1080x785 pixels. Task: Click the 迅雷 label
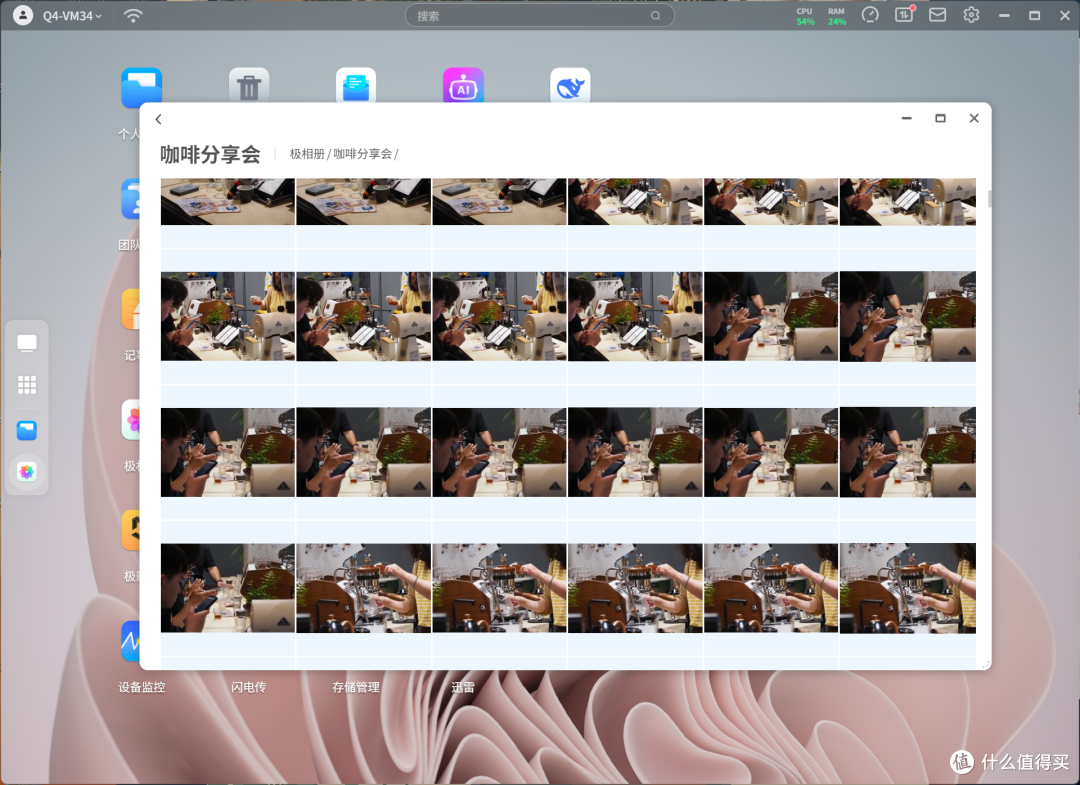click(463, 687)
